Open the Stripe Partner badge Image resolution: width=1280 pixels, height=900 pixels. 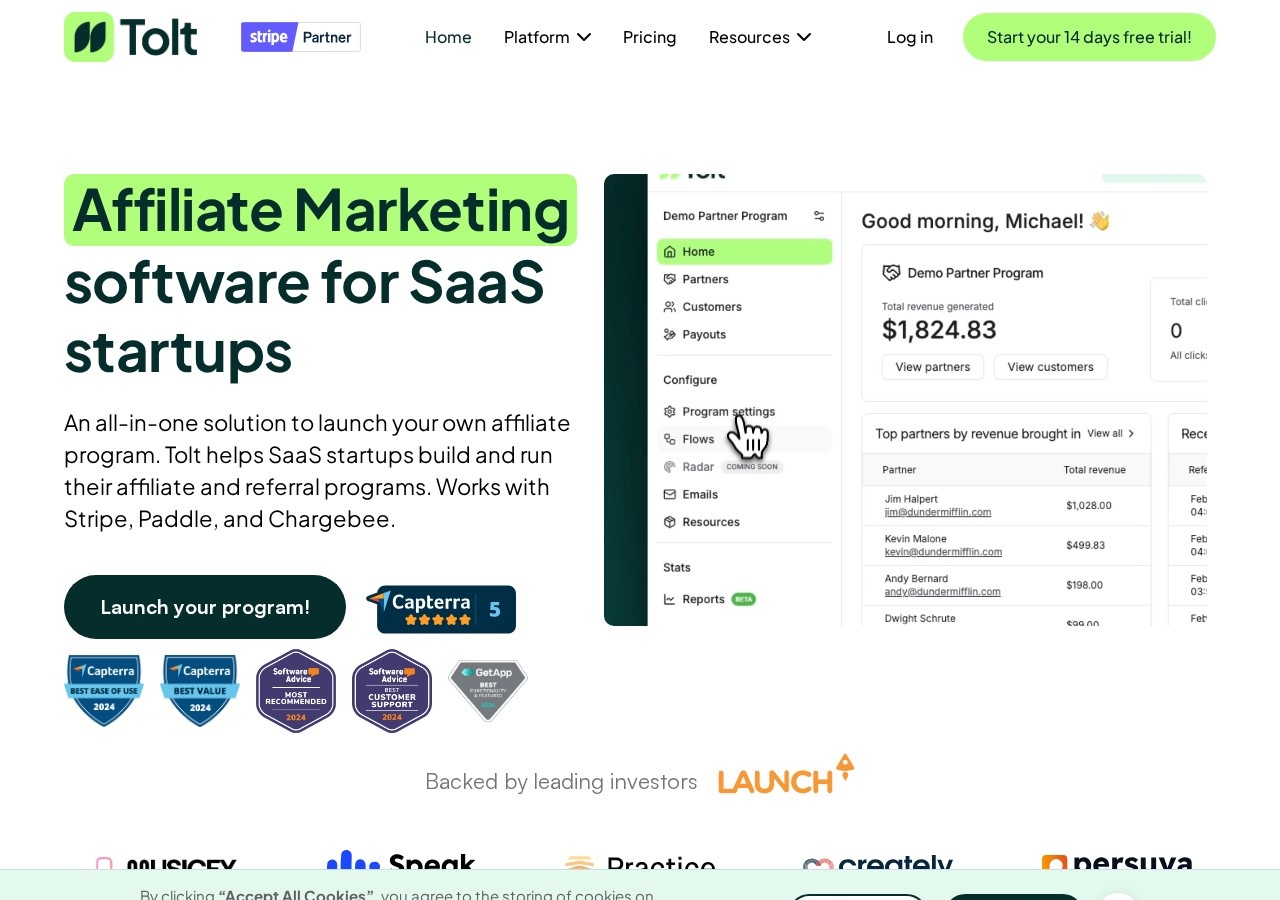(301, 37)
